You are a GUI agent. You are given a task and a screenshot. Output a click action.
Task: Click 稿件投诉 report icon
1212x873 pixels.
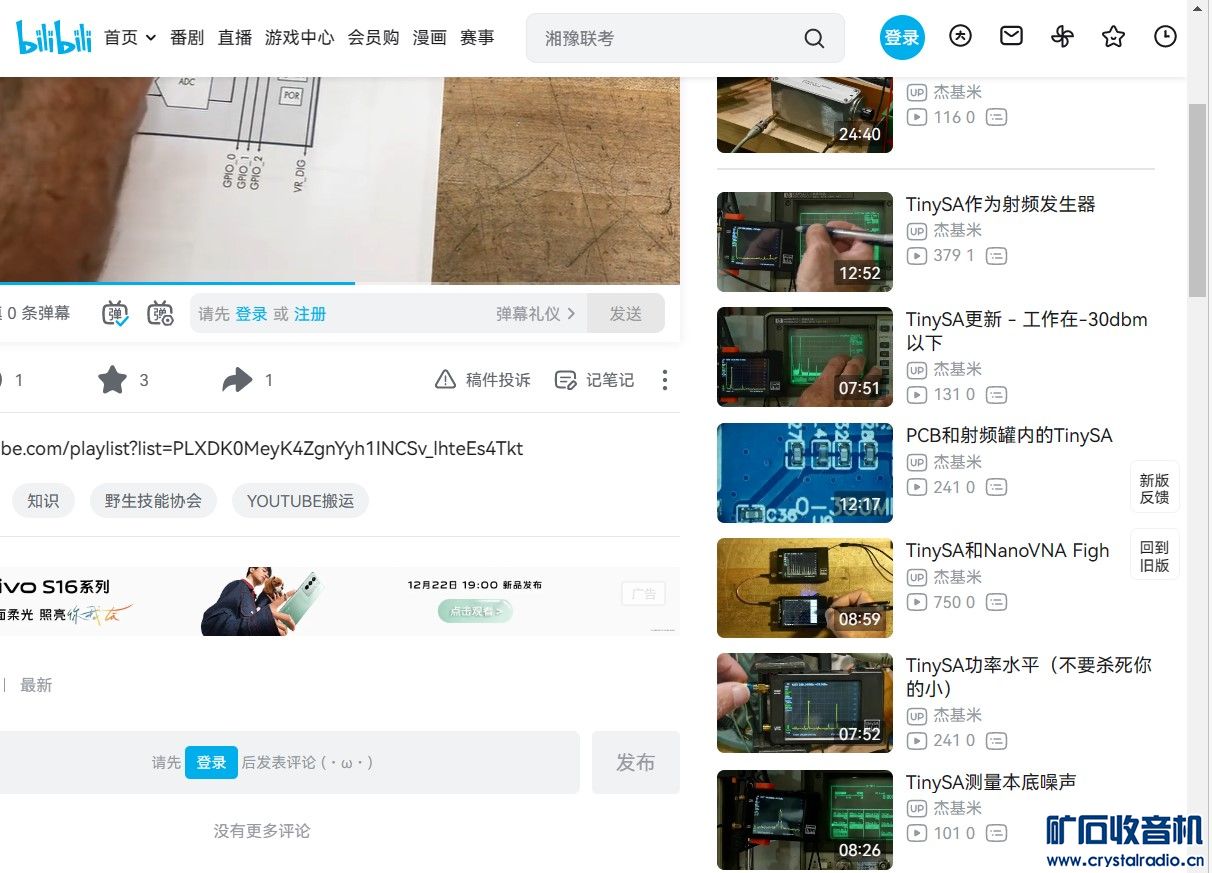click(482, 380)
